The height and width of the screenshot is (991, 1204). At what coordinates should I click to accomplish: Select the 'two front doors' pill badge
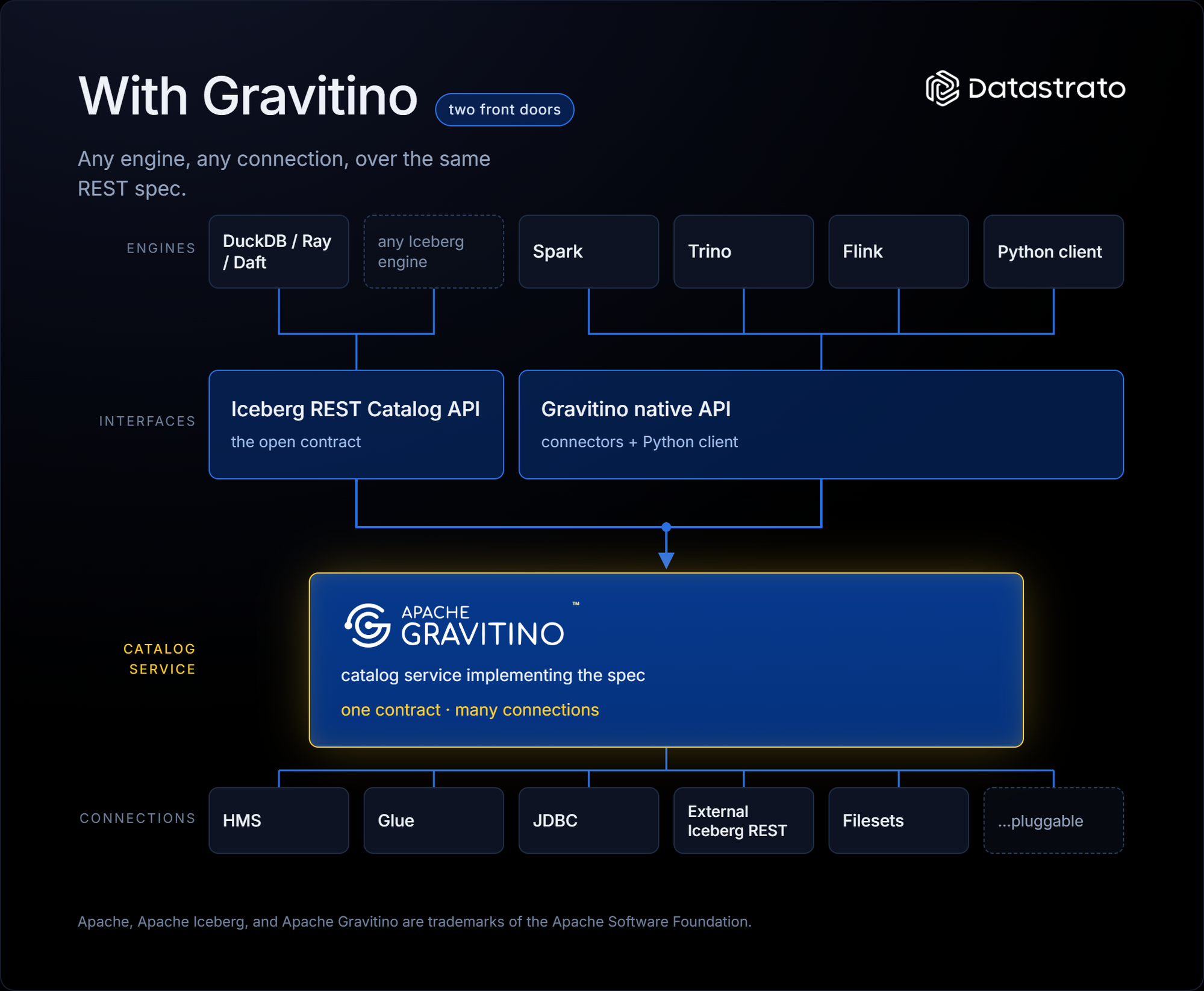point(504,110)
